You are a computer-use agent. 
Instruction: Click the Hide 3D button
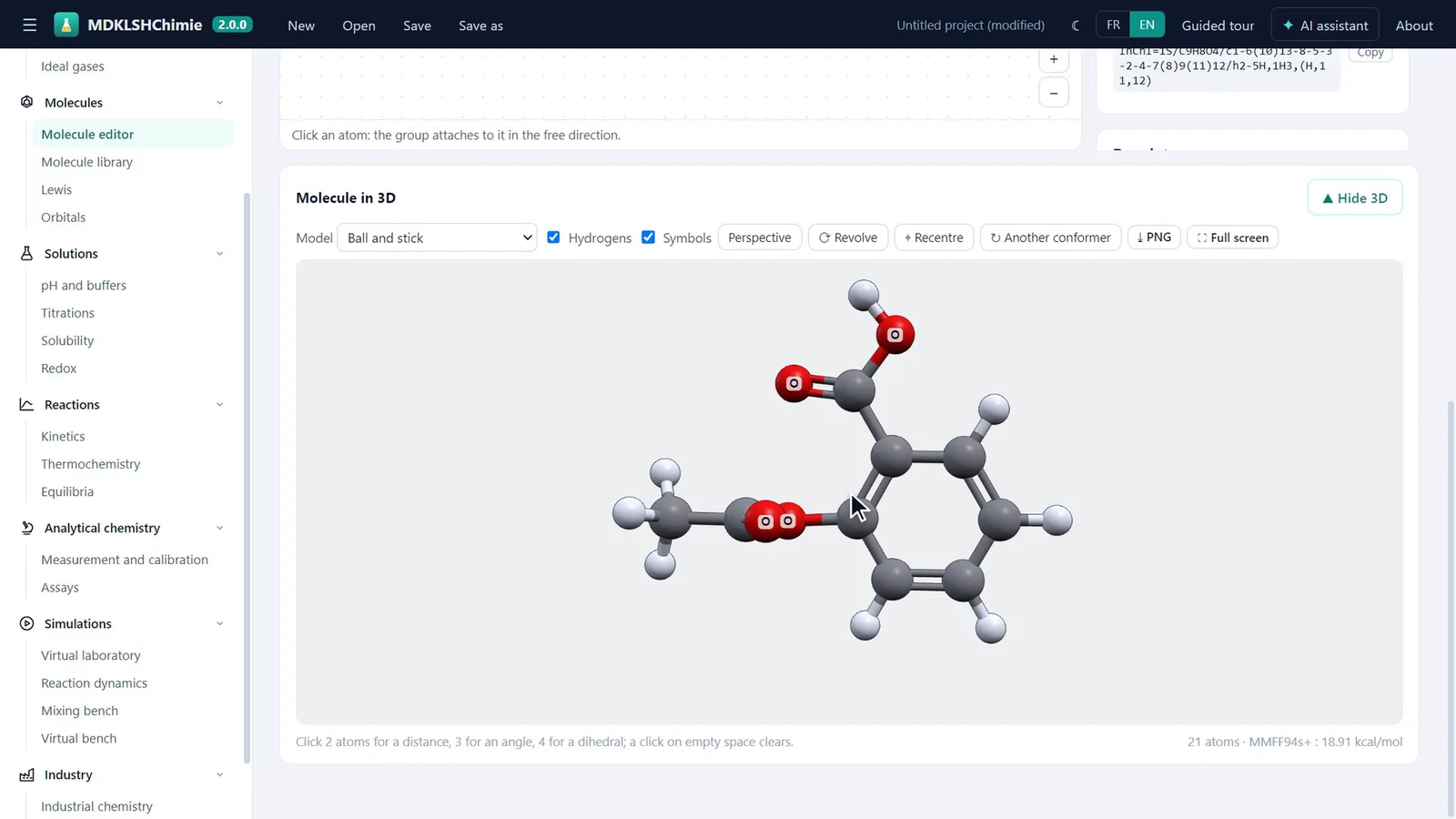pos(1355,197)
